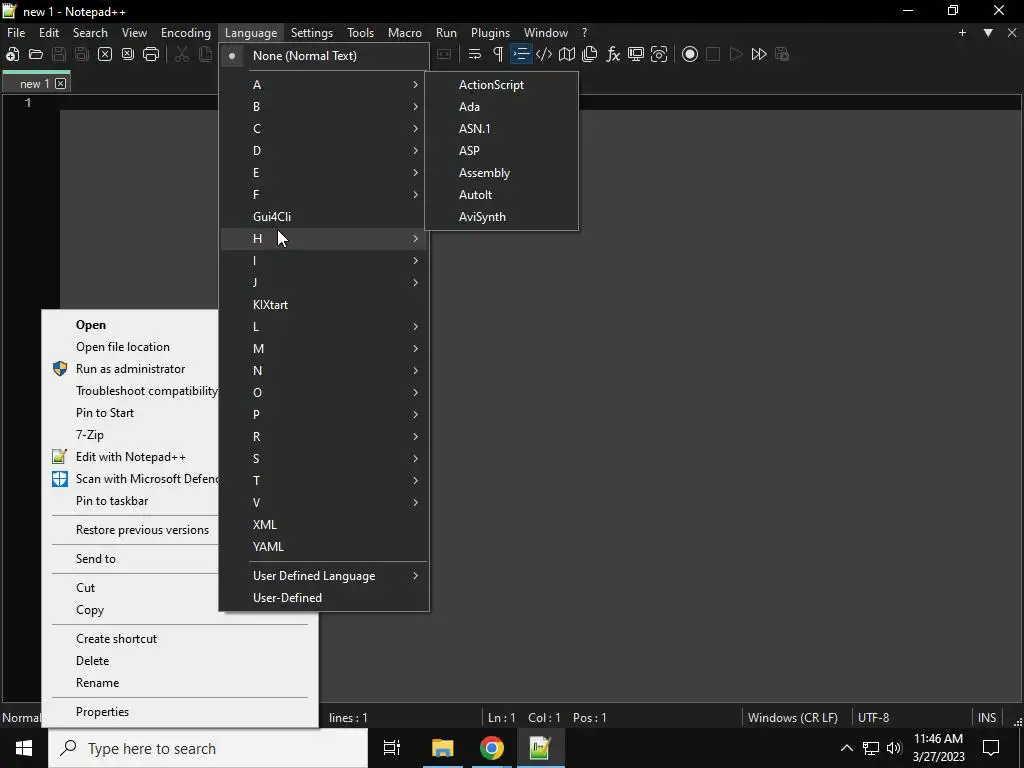This screenshot has width=1024, height=768.
Task: Click Open file location context entry
Action: (x=131, y=347)
